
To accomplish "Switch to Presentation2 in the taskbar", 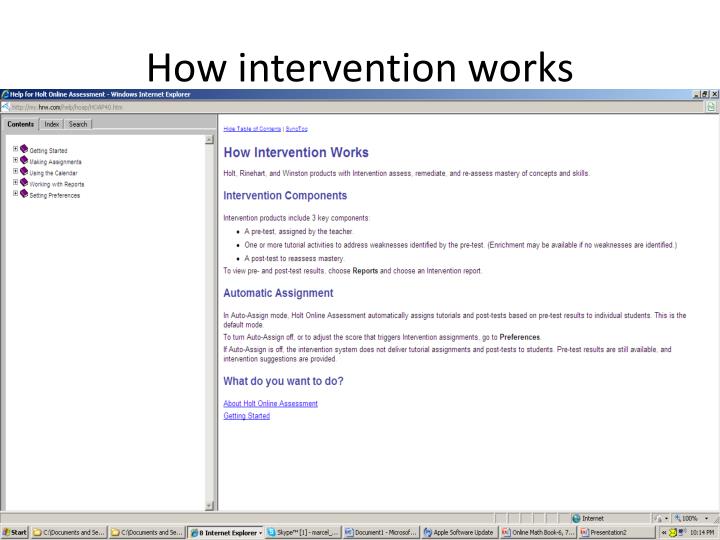I will click(616, 533).
